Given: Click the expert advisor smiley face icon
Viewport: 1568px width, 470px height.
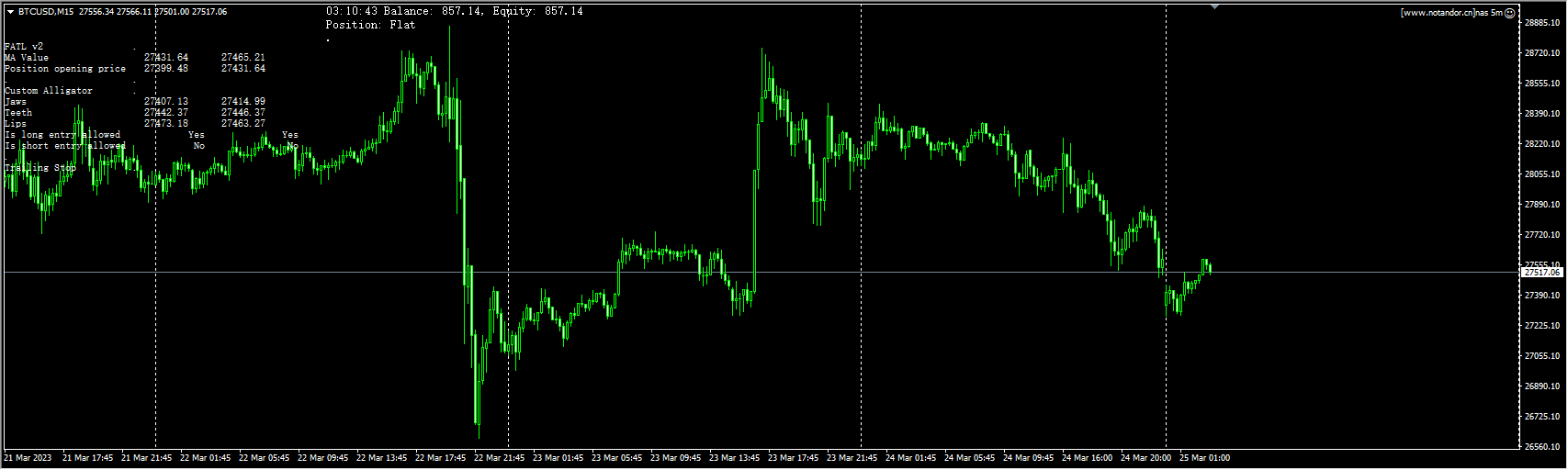Looking at the screenshot, I should click(1509, 13).
